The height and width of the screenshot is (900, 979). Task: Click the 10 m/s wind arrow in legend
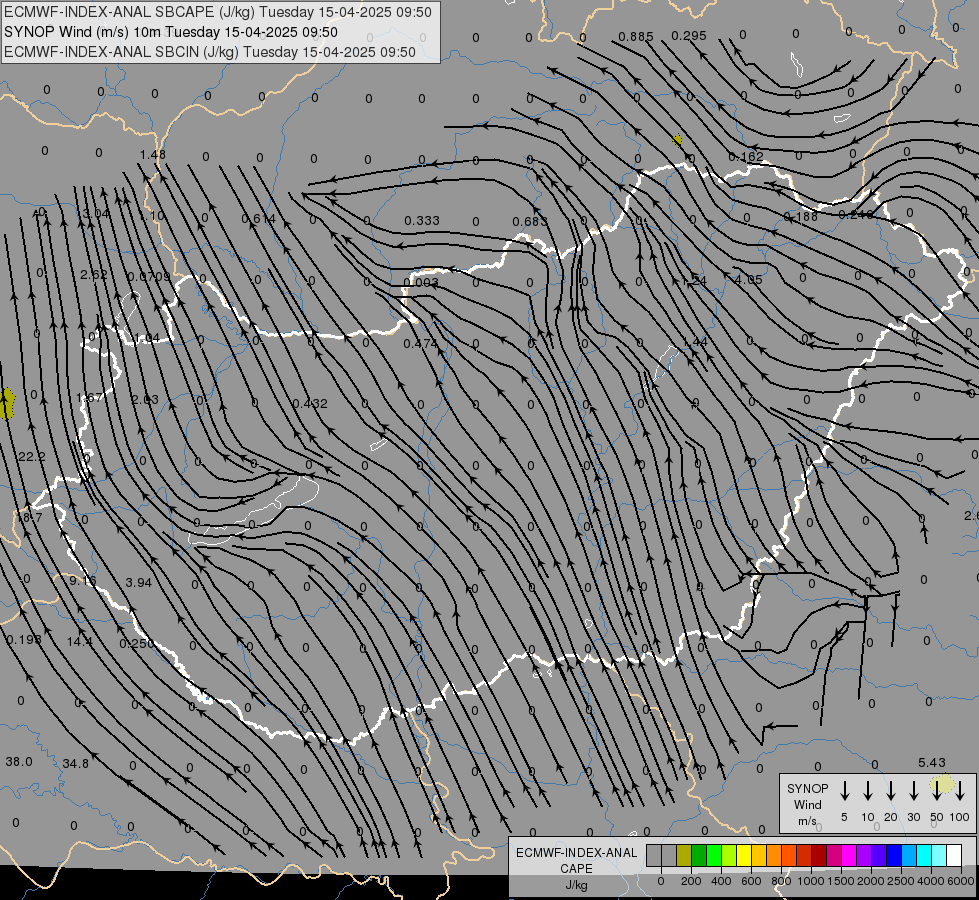pyautogui.click(x=868, y=790)
